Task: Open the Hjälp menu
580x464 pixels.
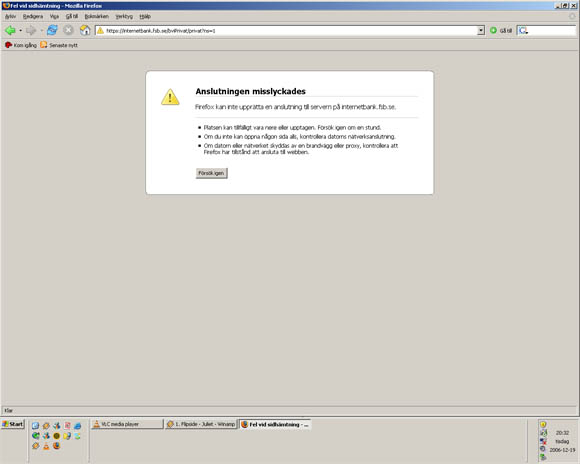Action: (145, 16)
